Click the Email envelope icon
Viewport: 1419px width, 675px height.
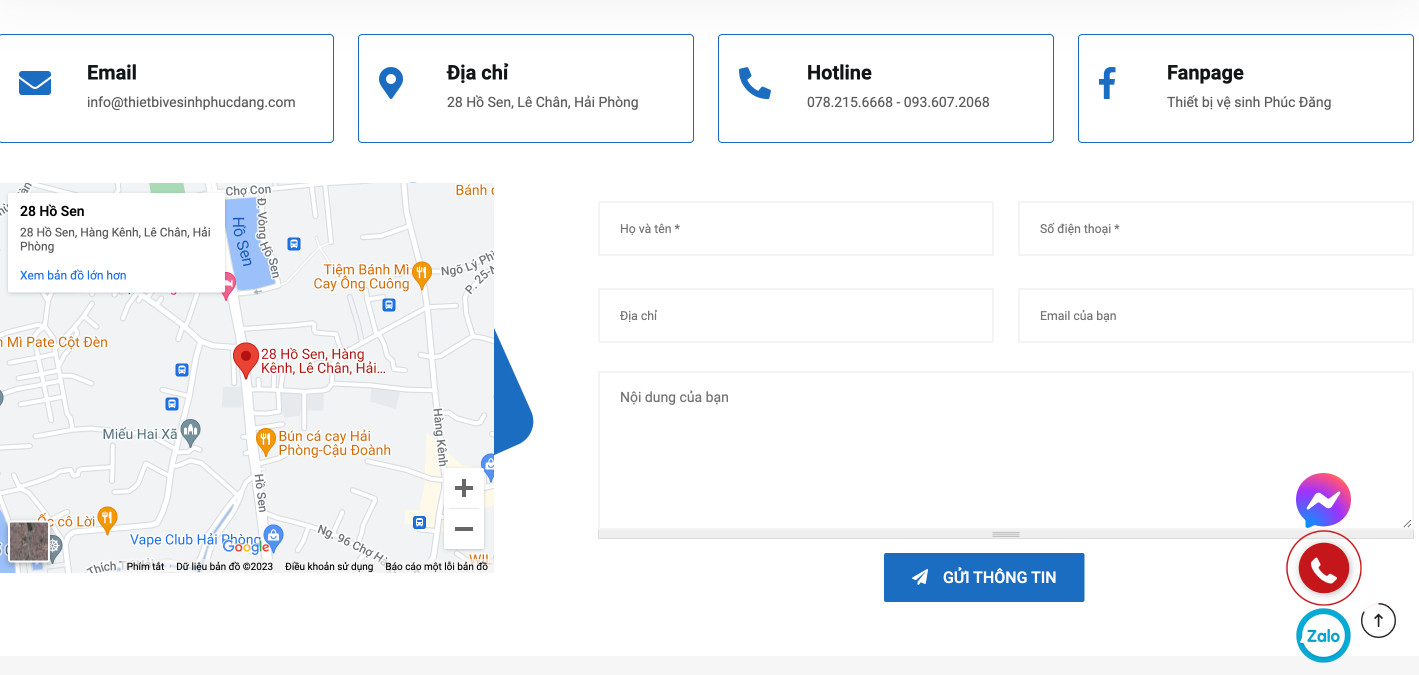34,82
